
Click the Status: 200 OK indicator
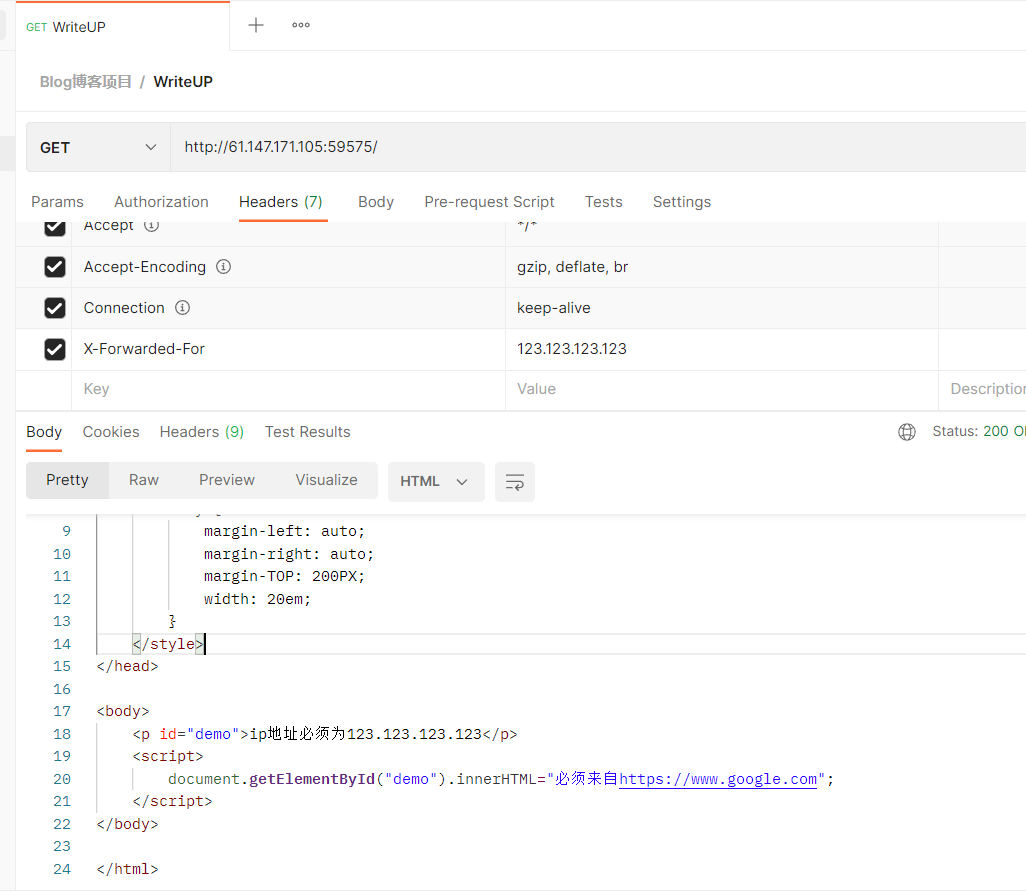979,432
